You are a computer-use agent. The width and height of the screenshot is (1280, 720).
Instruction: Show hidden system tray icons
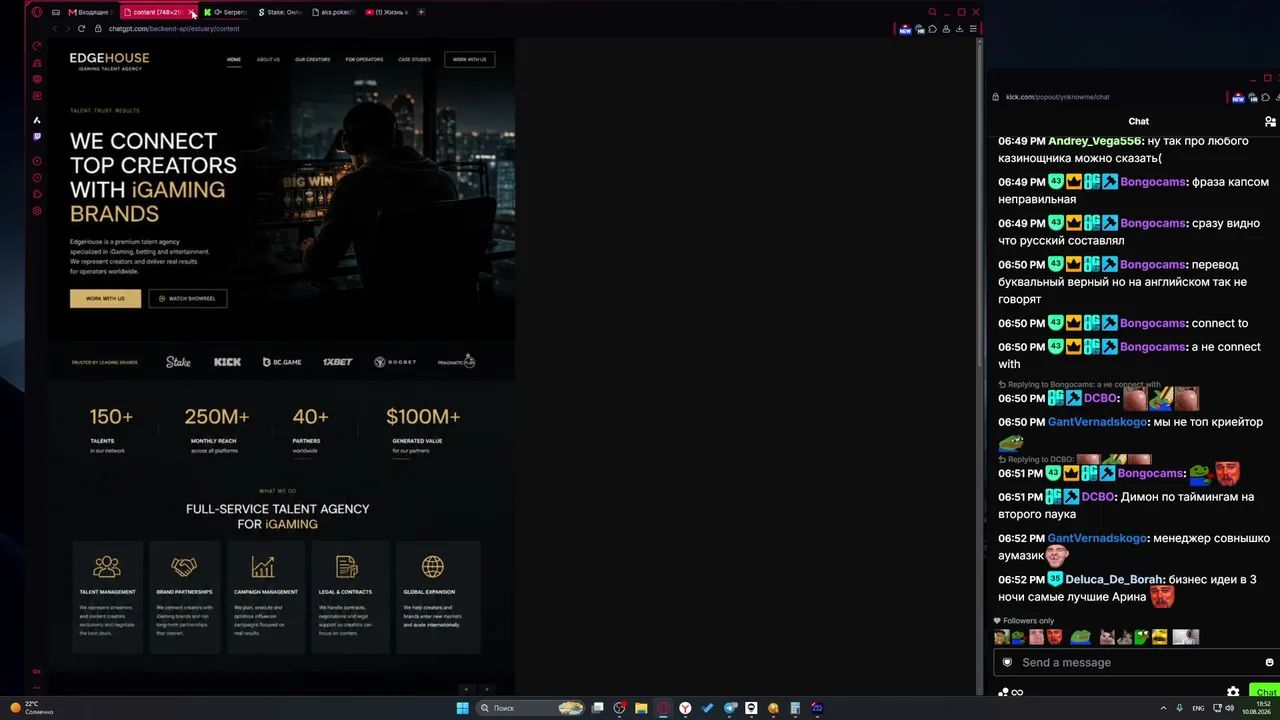[1163, 708]
